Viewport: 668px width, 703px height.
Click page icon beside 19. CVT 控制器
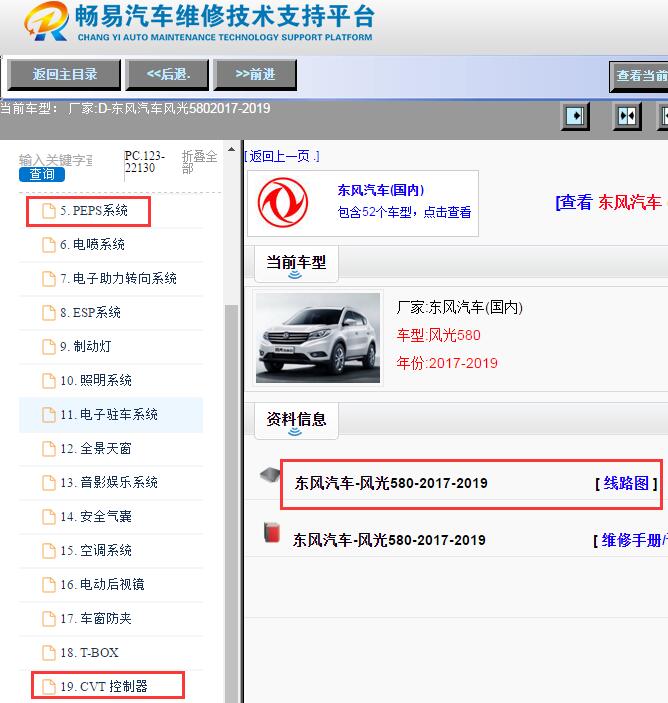[x=48, y=687]
